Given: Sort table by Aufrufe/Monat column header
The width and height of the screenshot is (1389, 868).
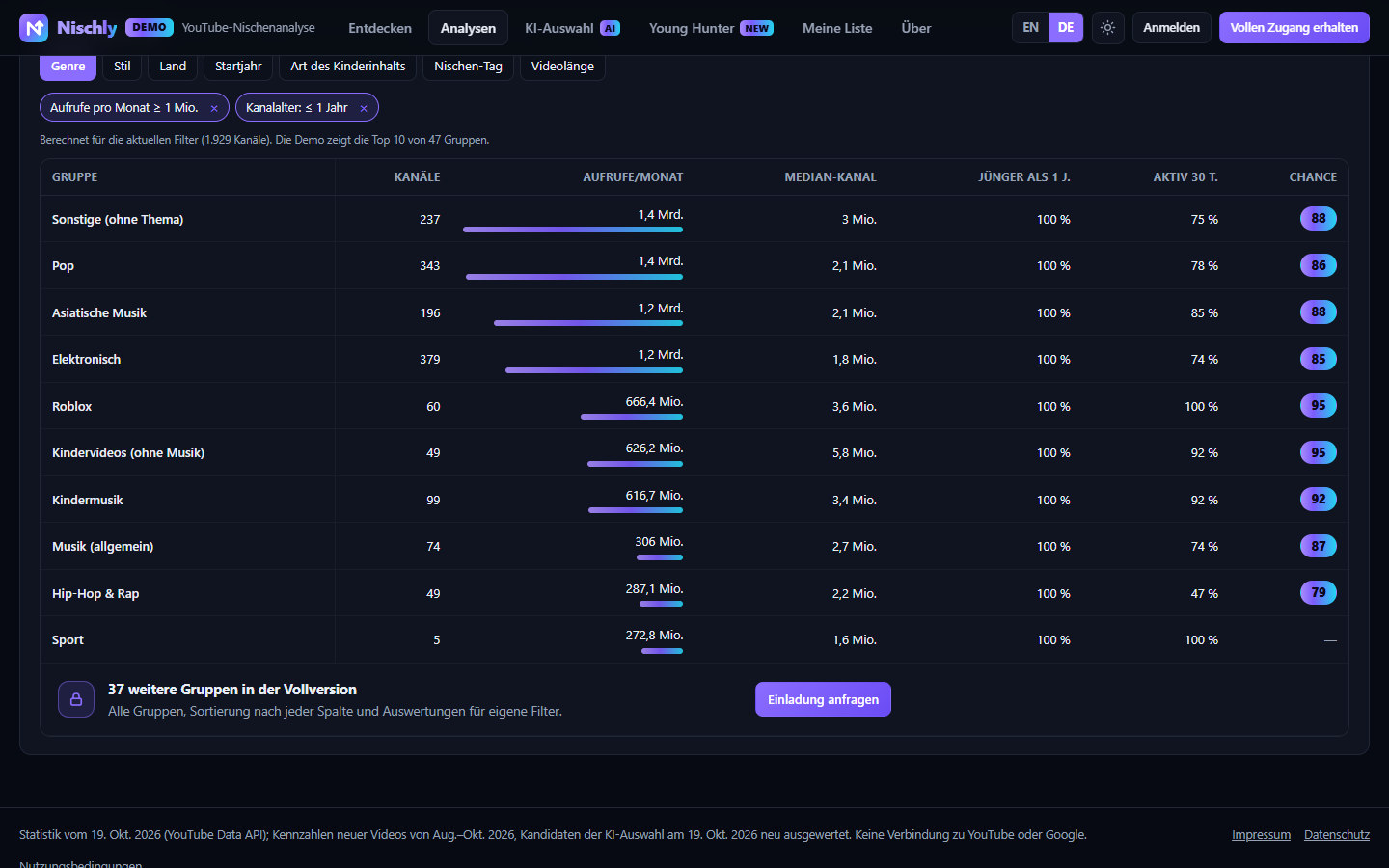Looking at the screenshot, I should pos(633,177).
